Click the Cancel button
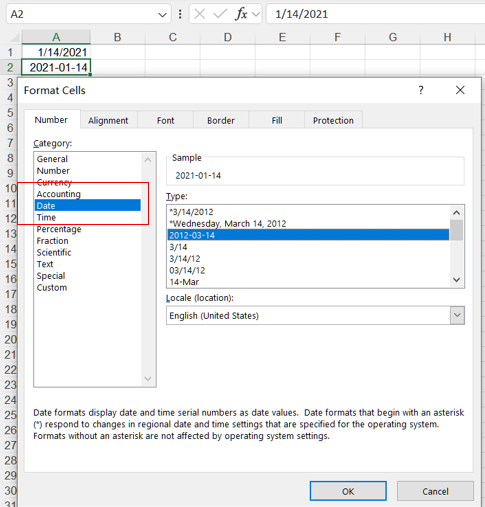 pyautogui.click(x=435, y=491)
